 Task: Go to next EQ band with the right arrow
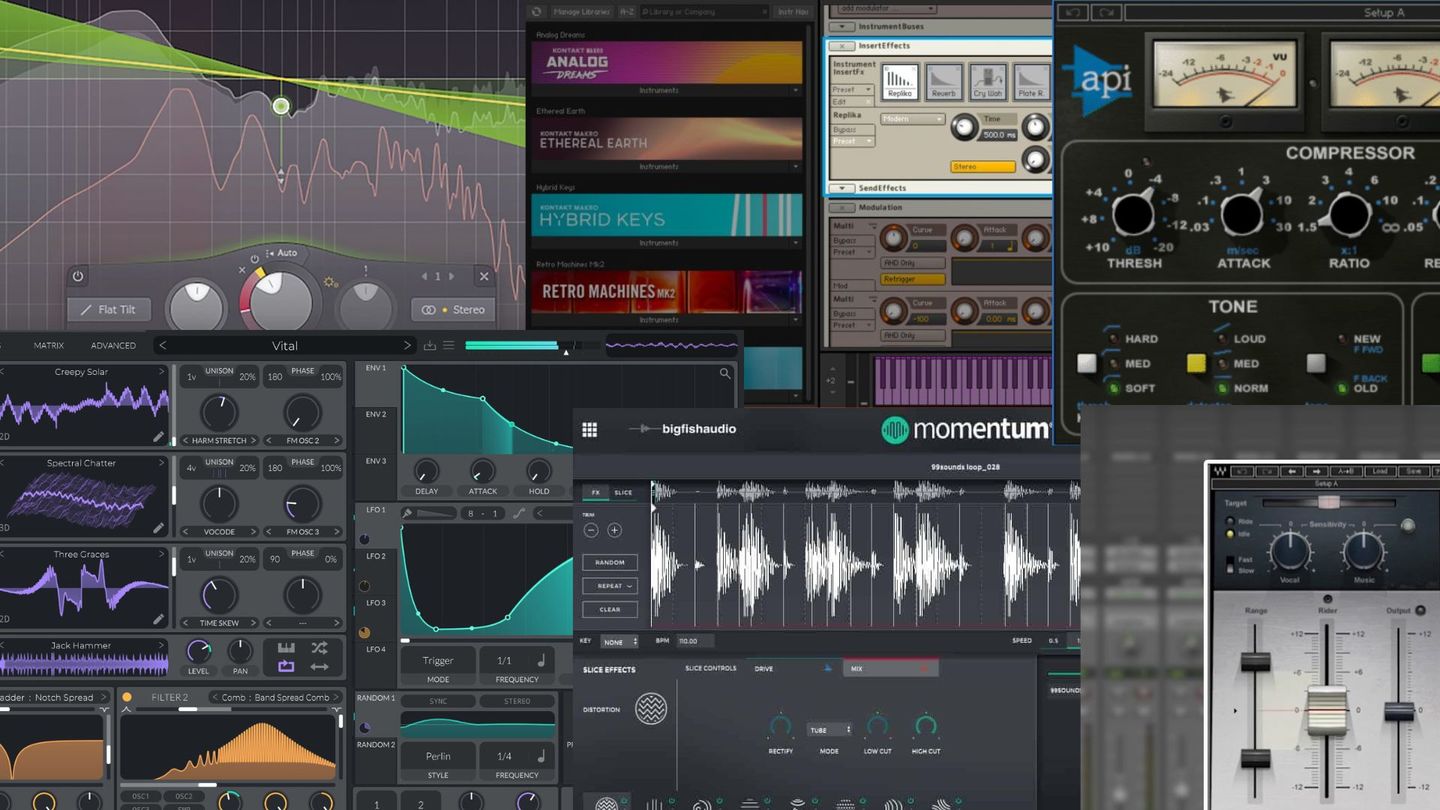pyautogui.click(x=451, y=277)
